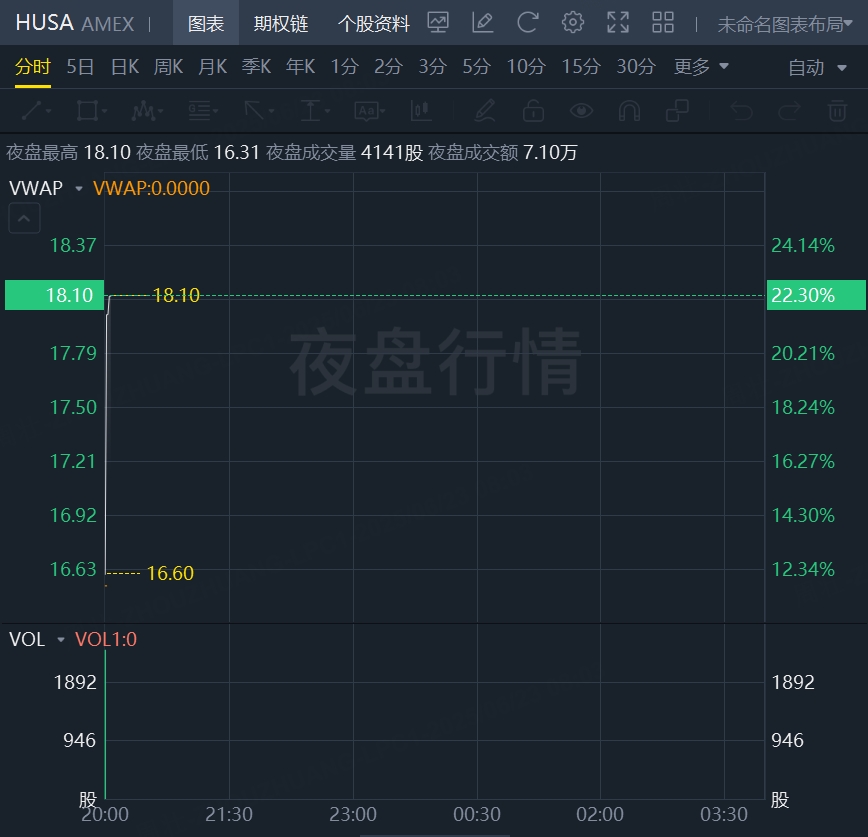868x837 pixels.
Task: Switch to the 个股资料 tab
Action: [x=374, y=23]
